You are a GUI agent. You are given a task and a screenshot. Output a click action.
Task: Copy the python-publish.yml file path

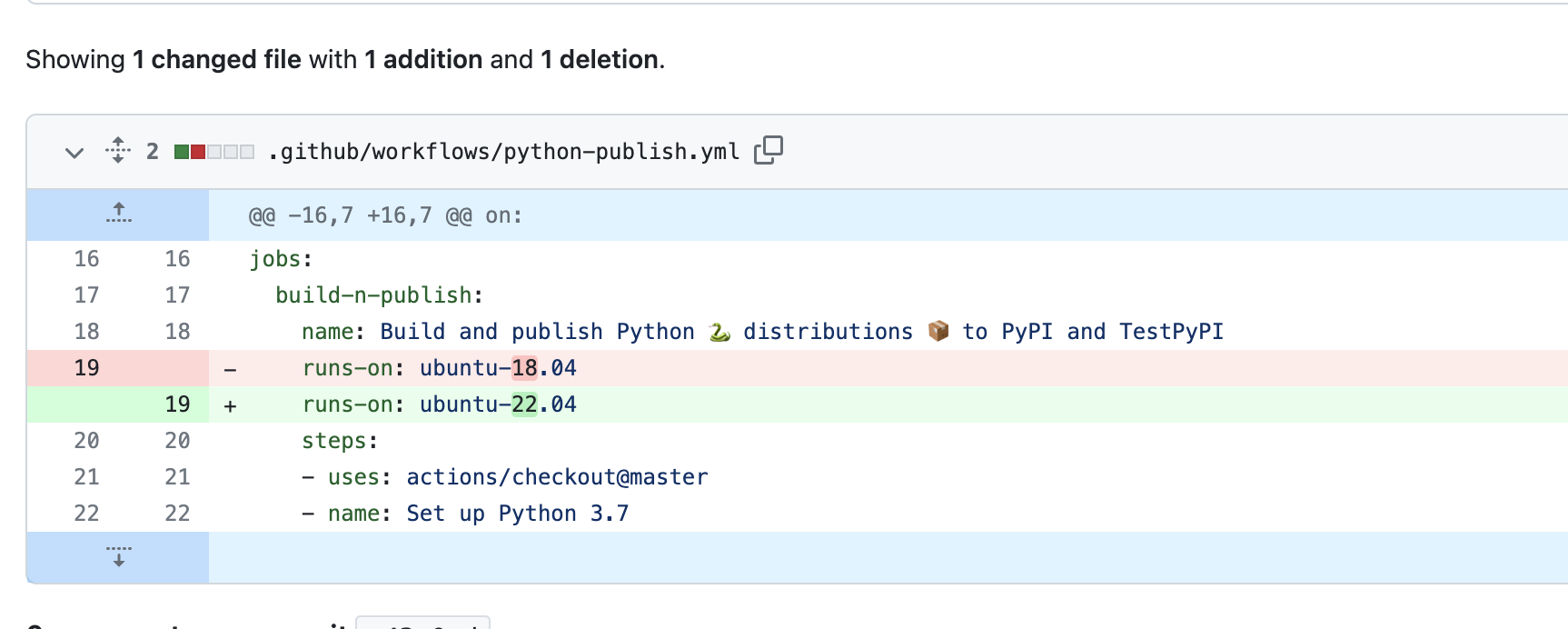tap(769, 150)
